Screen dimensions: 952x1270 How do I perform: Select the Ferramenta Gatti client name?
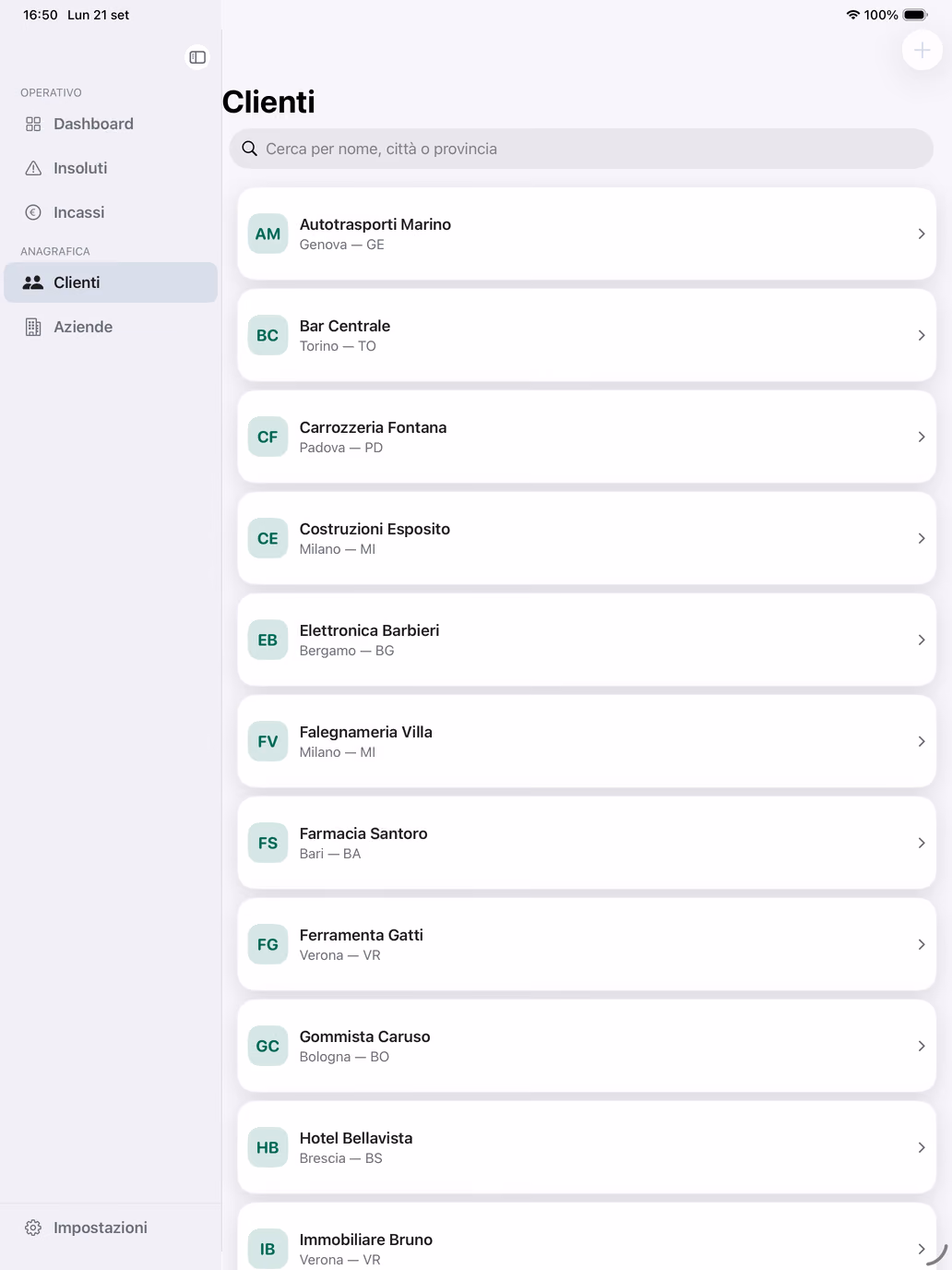pos(362,935)
